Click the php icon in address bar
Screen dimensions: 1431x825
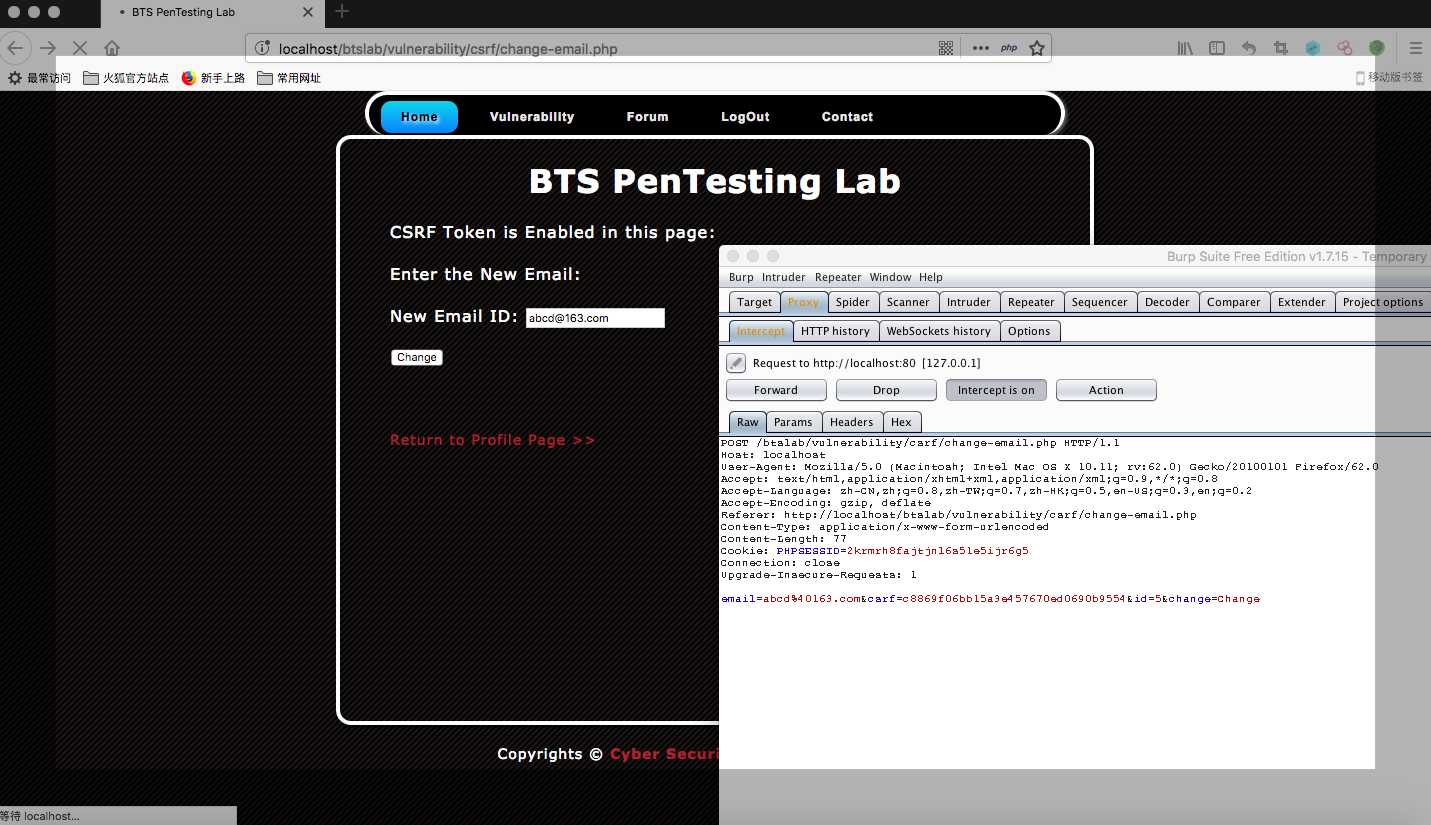pos(1009,48)
